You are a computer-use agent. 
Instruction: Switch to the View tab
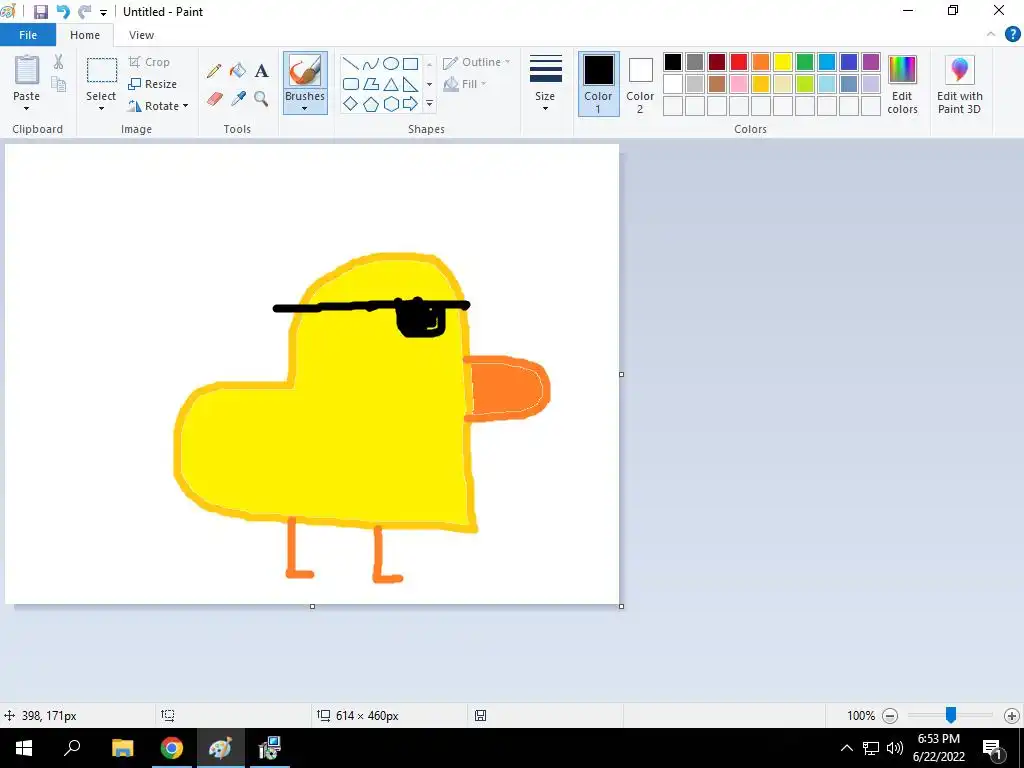tap(141, 35)
